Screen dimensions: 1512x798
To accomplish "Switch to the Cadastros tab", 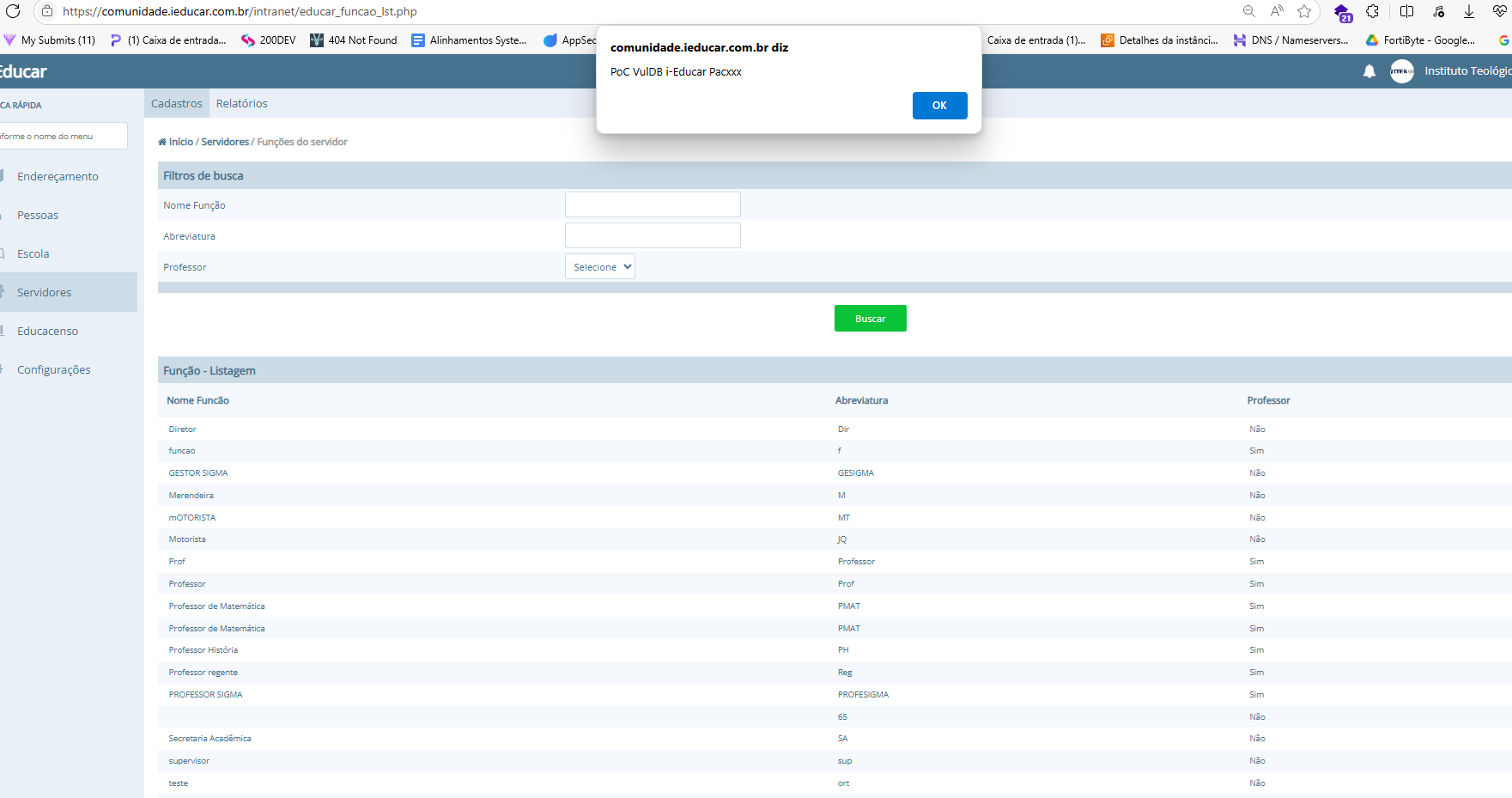I will tap(177, 103).
